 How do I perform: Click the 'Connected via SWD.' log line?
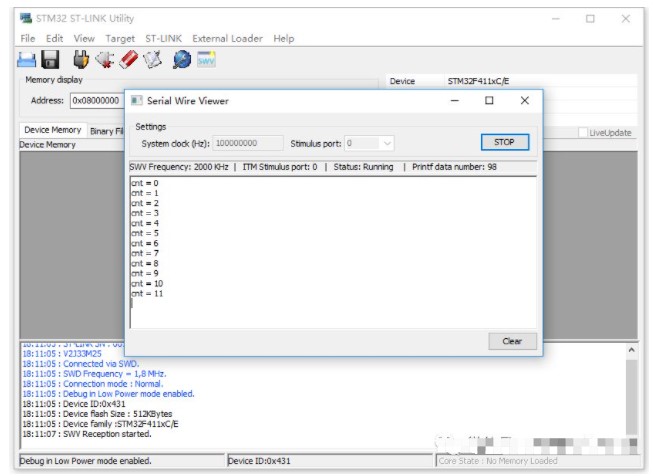(x=81, y=364)
